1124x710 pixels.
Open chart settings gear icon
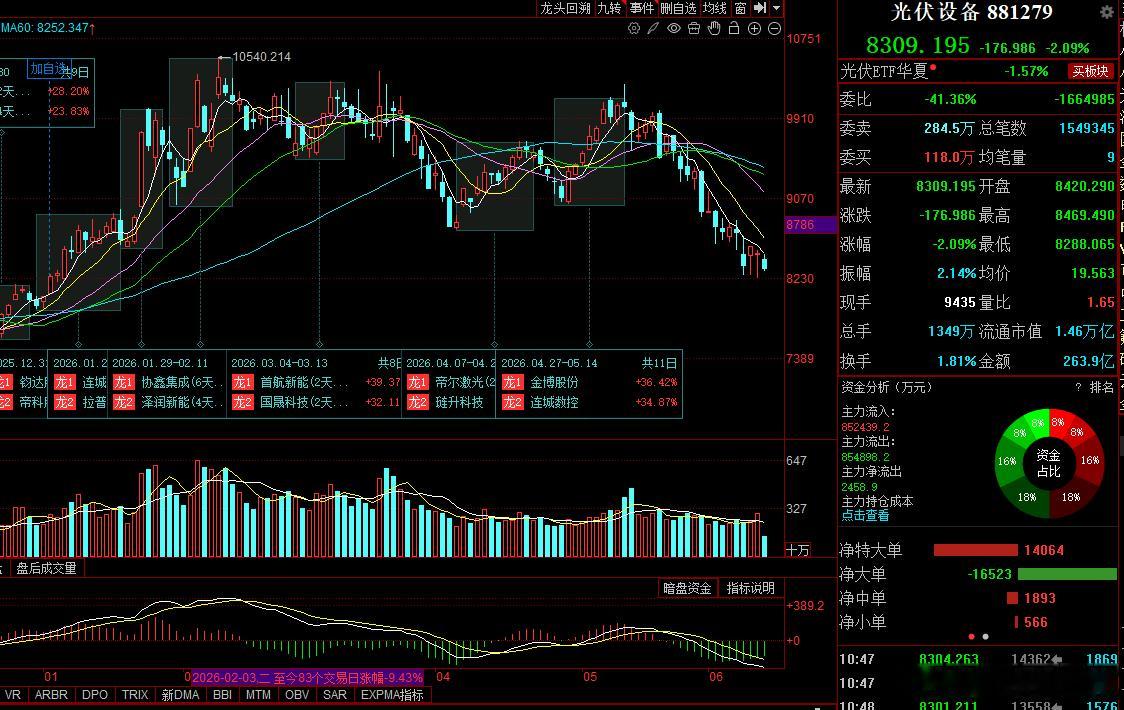pyautogui.click(x=634, y=28)
